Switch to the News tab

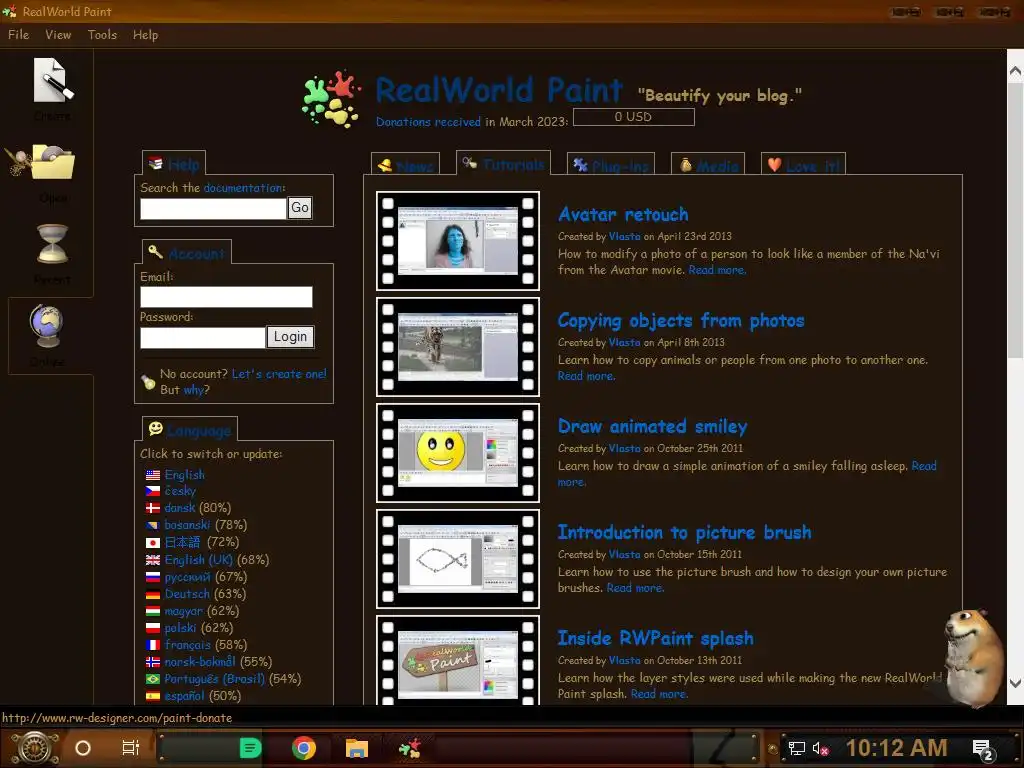click(x=405, y=165)
